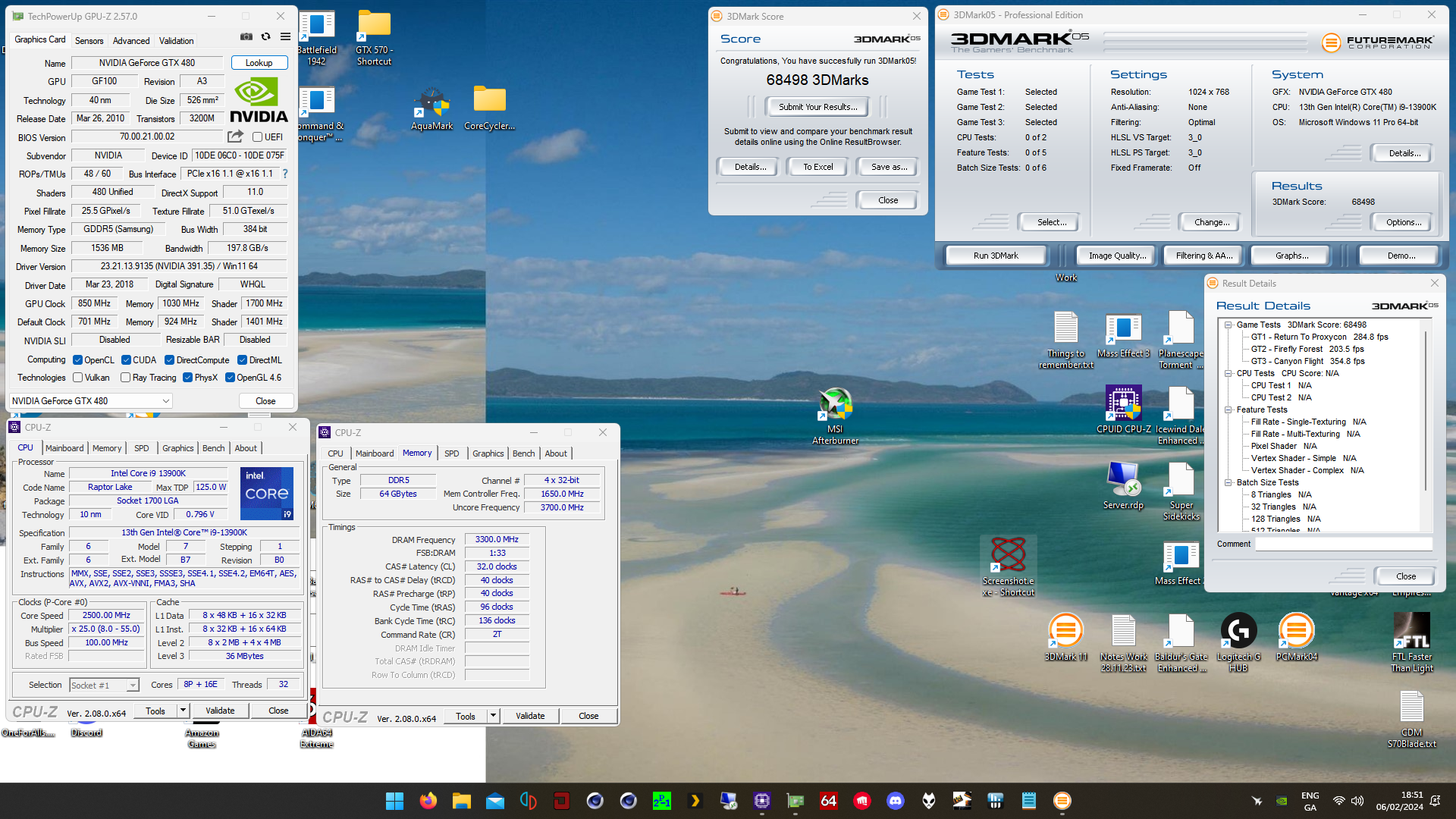Switch to the Advanced tab in GPU-Z
This screenshot has height=819, width=1456.
(x=131, y=41)
